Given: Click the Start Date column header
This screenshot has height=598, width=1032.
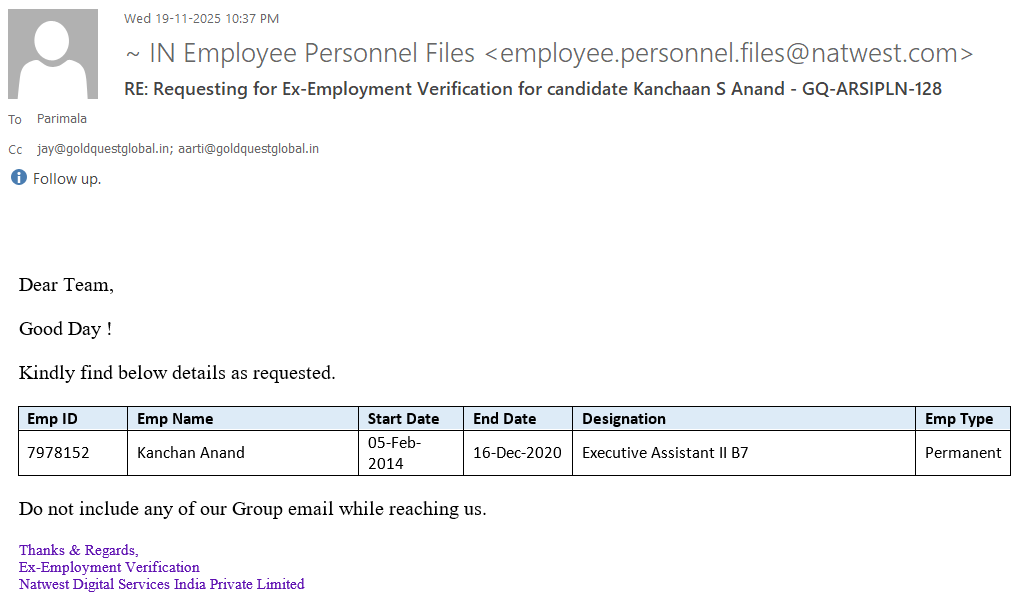Looking at the screenshot, I should 403,419.
